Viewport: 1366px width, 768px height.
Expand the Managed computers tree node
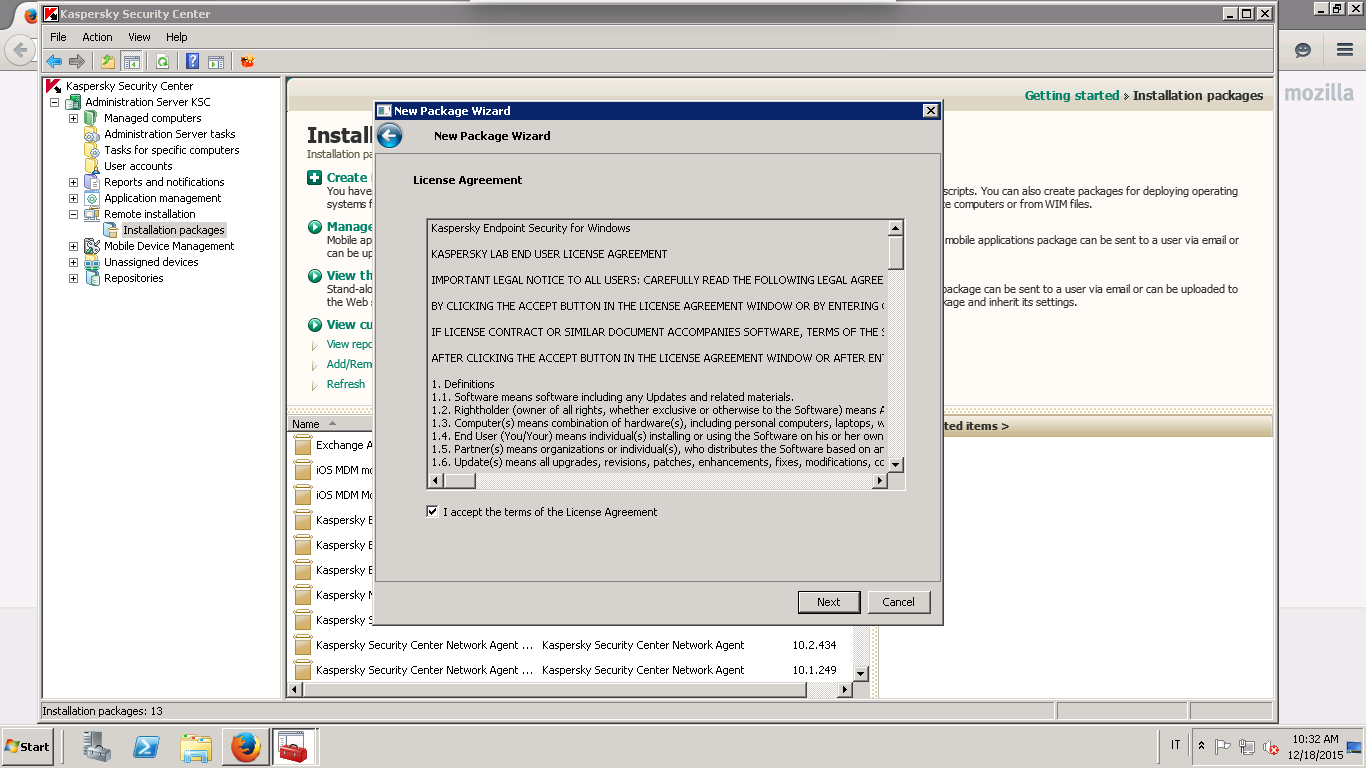pyautogui.click(x=73, y=118)
